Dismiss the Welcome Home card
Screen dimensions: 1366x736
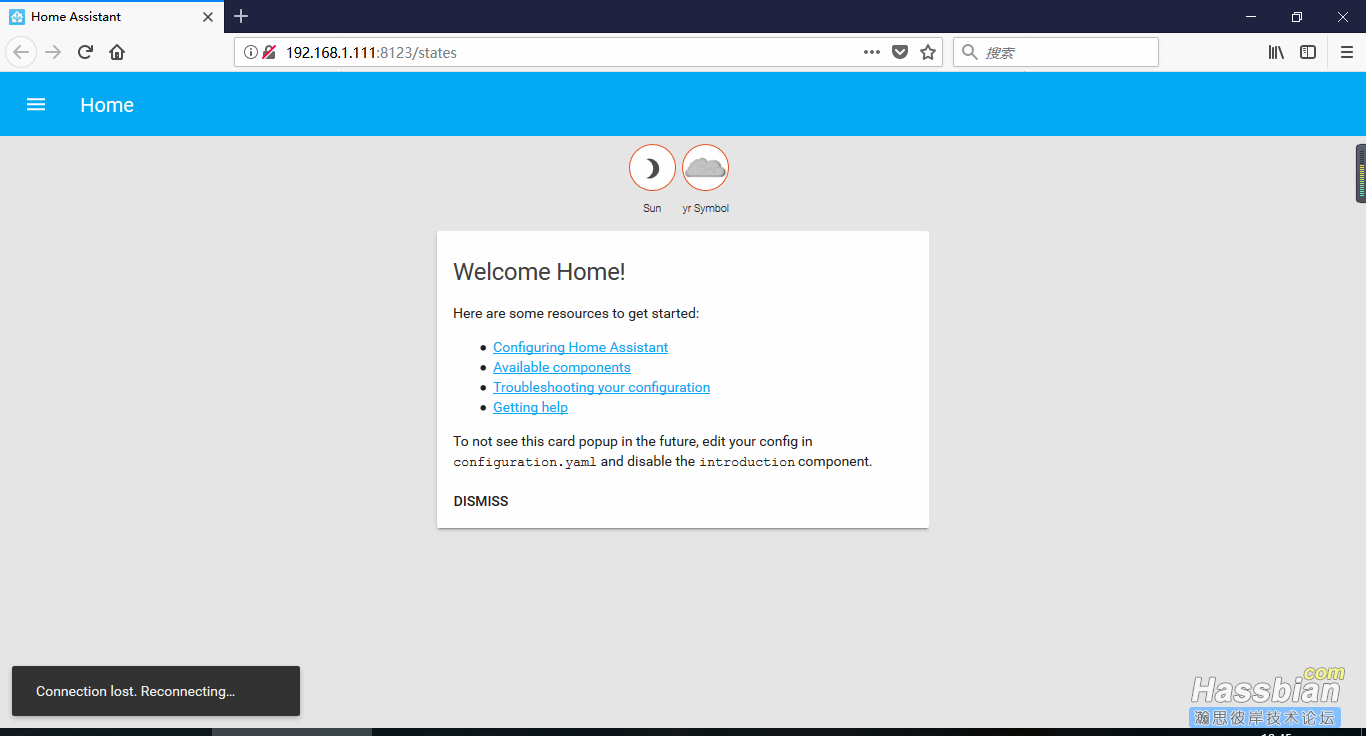point(481,501)
